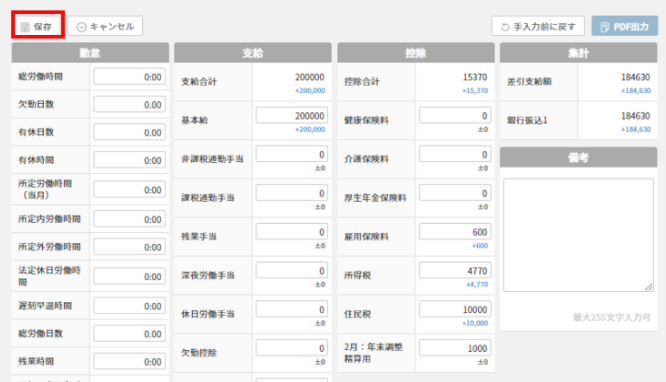Edit the 住民税 amount field
The height and width of the screenshot is (382, 666).
coord(455,309)
